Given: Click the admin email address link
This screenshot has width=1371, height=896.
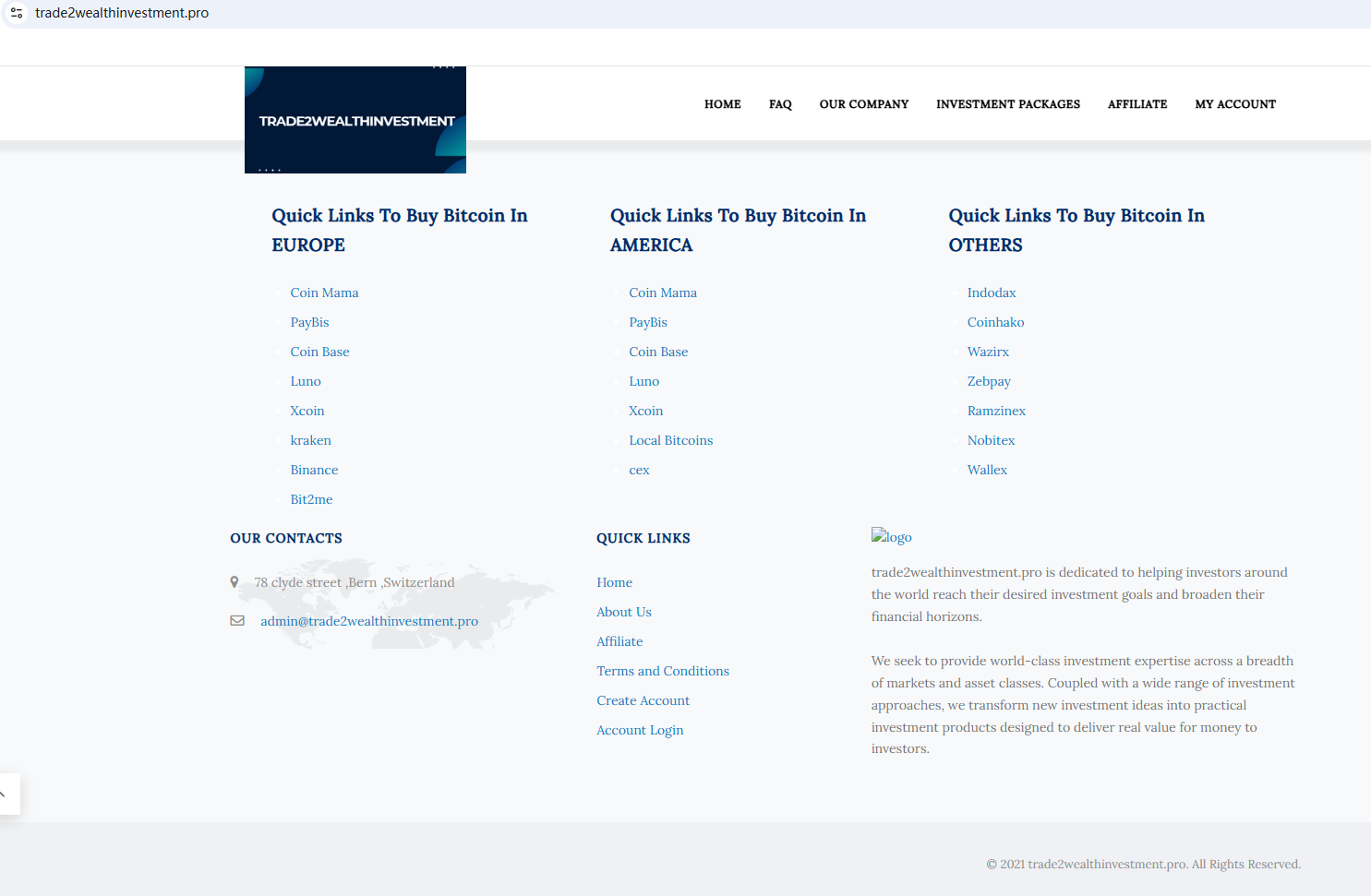Looking at the screenshot, I should pyautogui.click(x=368, y=621).
